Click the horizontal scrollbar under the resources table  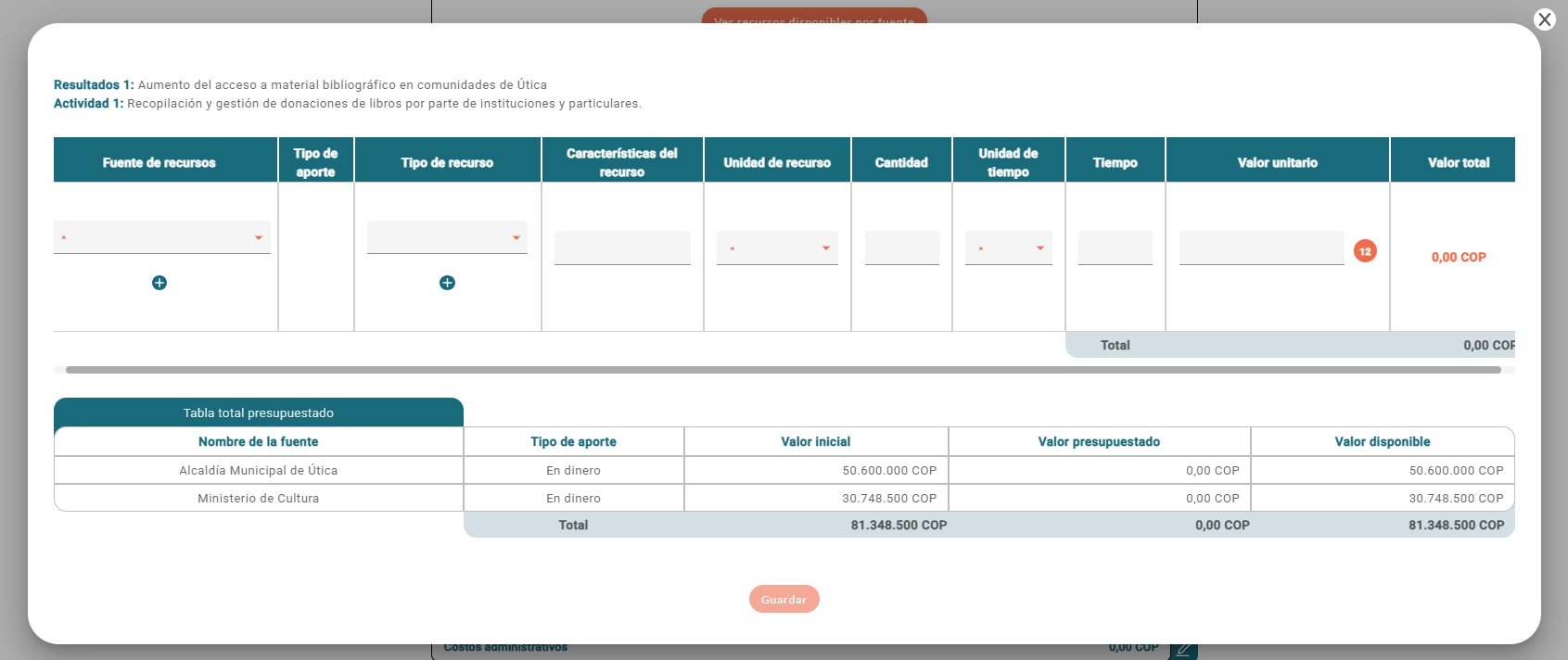[x=783, y=370]
